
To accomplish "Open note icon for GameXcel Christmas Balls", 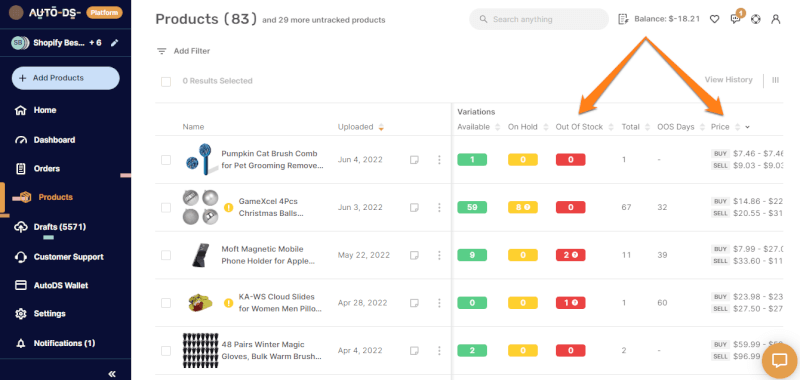I will coord(414,208).
